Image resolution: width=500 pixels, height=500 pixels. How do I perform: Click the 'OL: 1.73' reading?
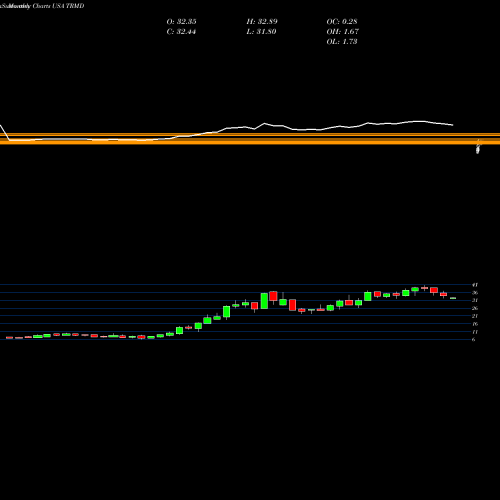342,42
